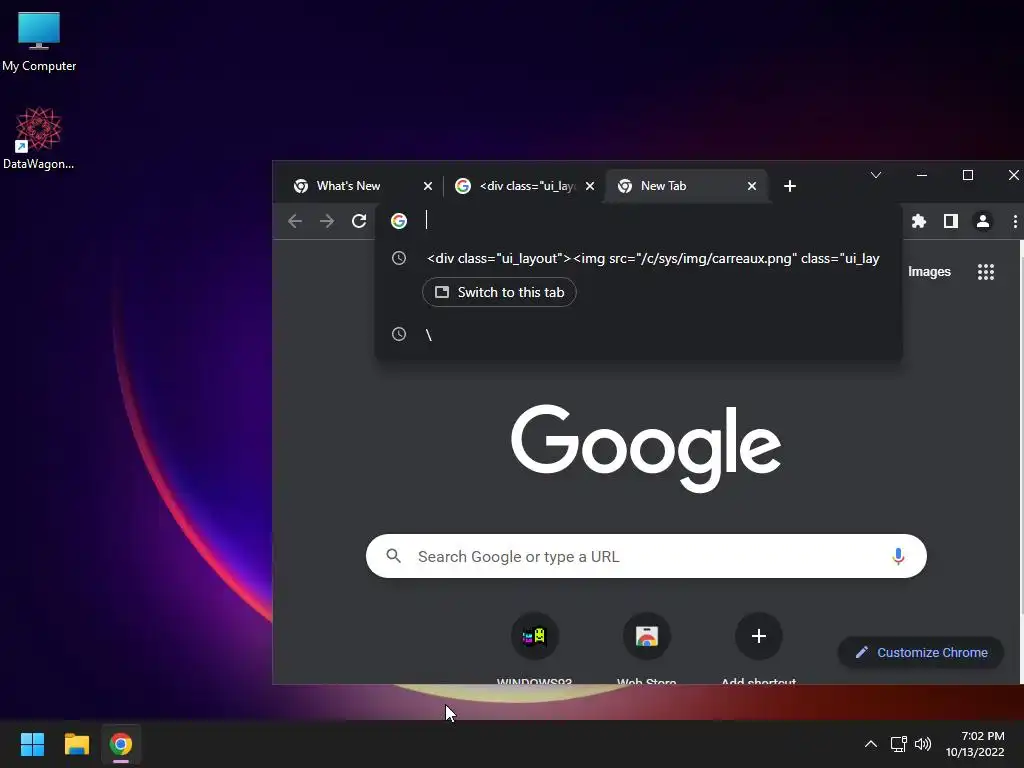Click the Search Google or type a URL box

pos(646,556)
